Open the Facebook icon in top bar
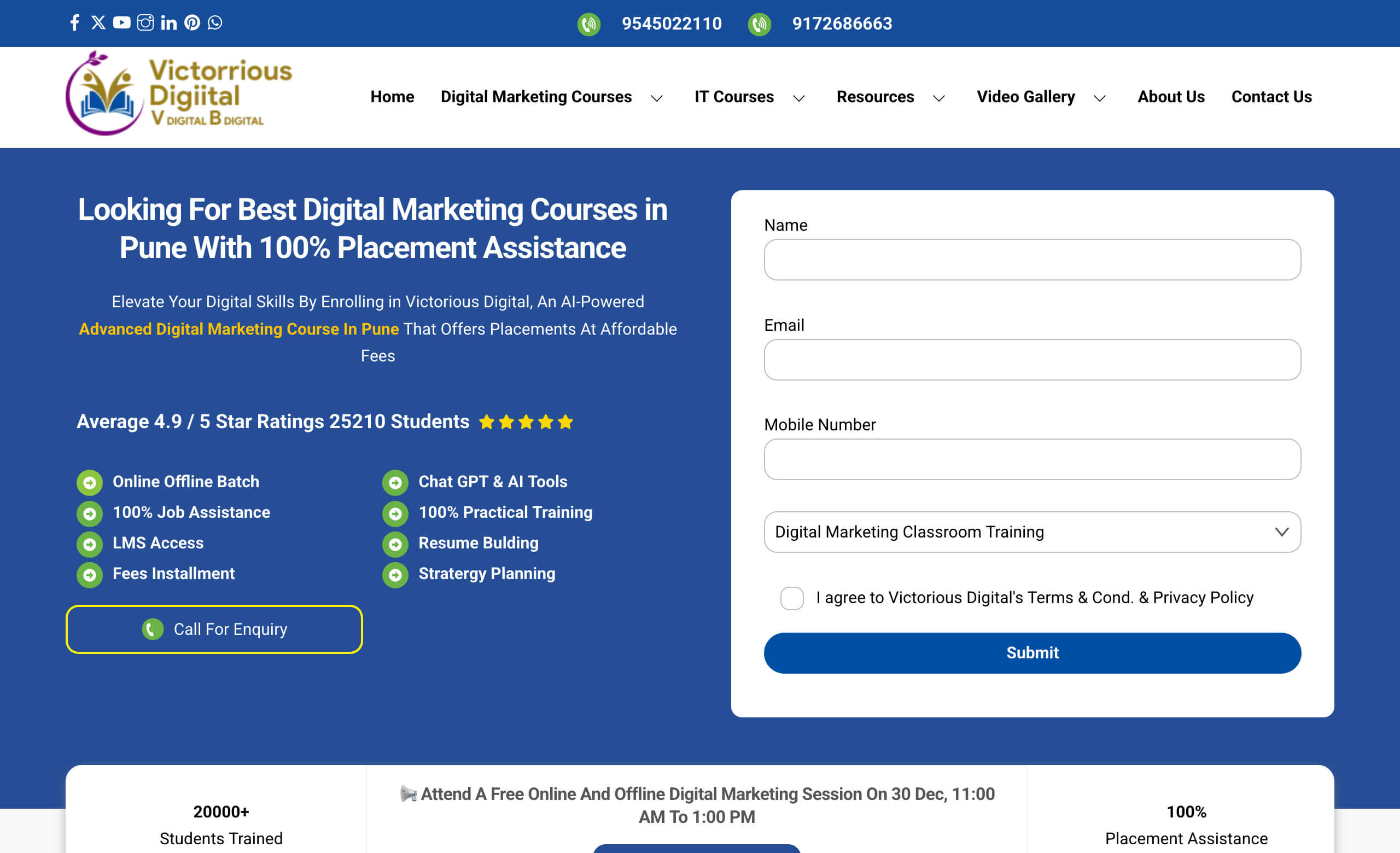Image resolution: width=1400 pixels, height=853 pixels. click(x=74, y=23)
